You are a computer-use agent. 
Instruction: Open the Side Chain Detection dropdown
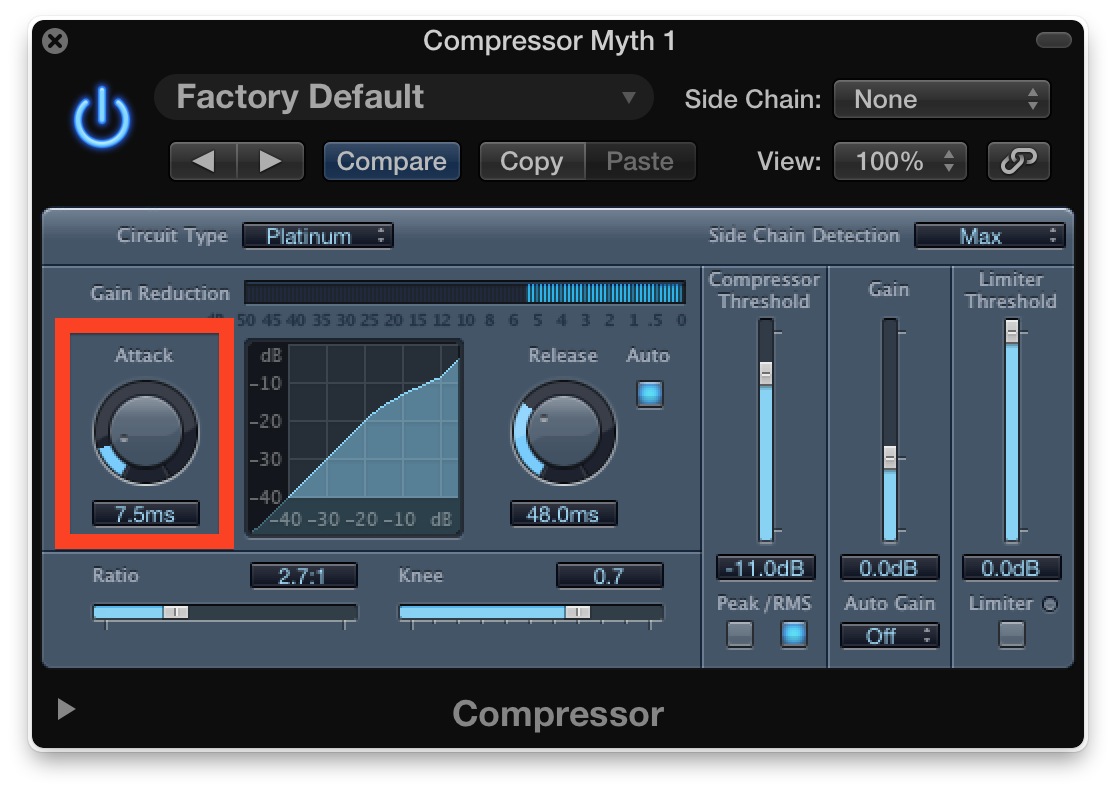point(989,236)
